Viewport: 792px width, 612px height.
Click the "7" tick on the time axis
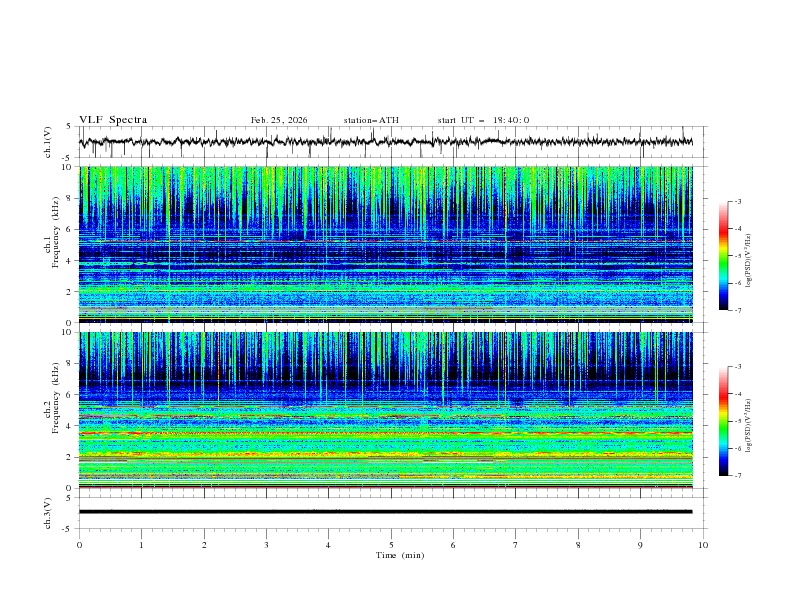pos(516,545)
